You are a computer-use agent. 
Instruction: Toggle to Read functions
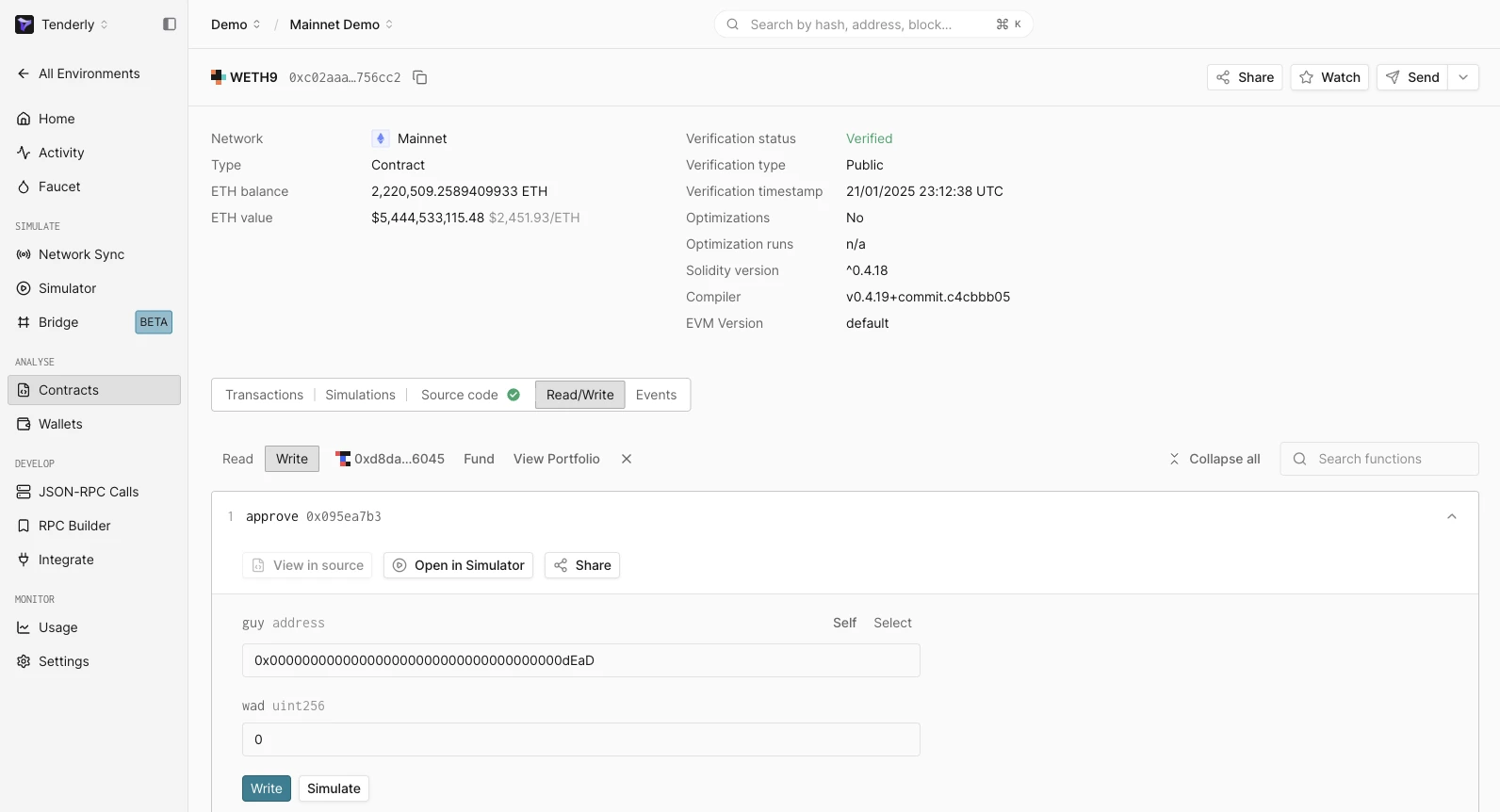coord(237,459)
